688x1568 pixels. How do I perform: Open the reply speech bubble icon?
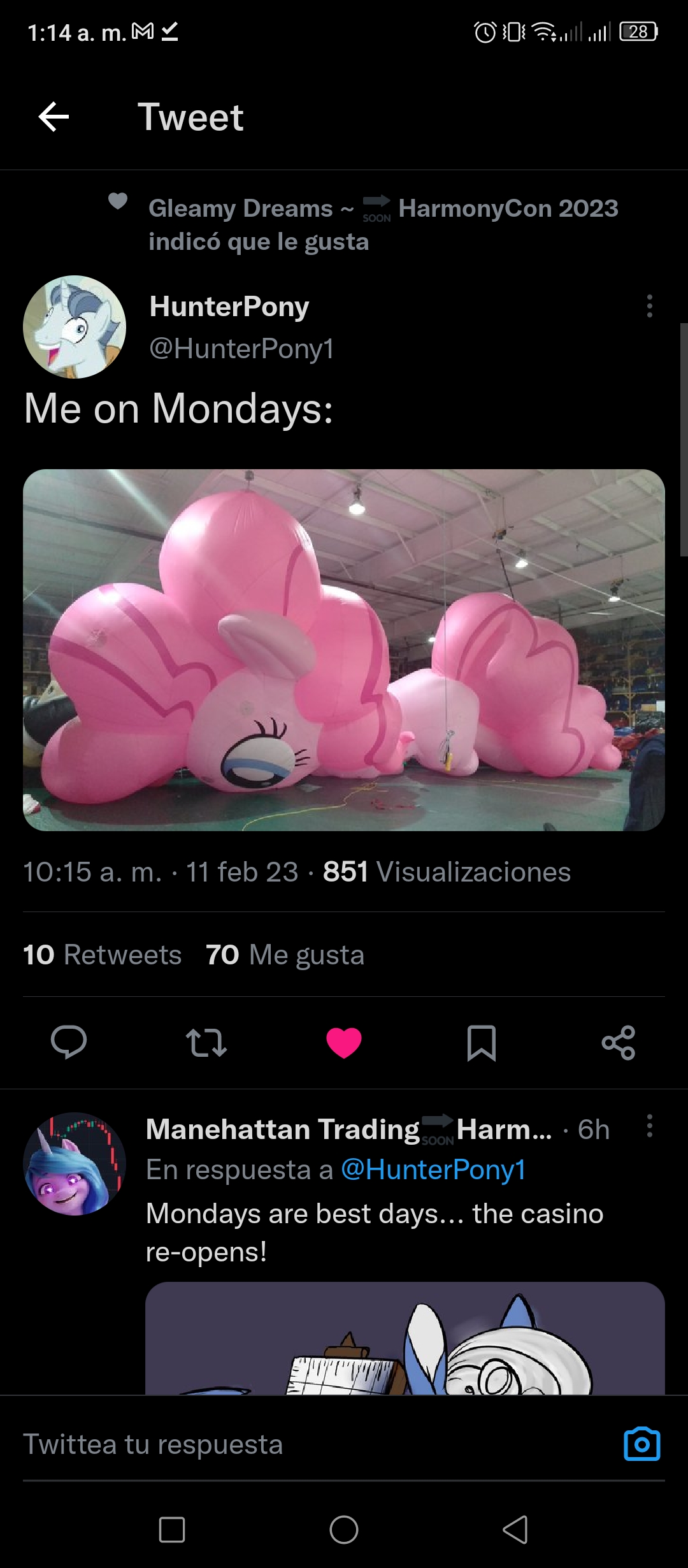click(x=69, y=1043)
